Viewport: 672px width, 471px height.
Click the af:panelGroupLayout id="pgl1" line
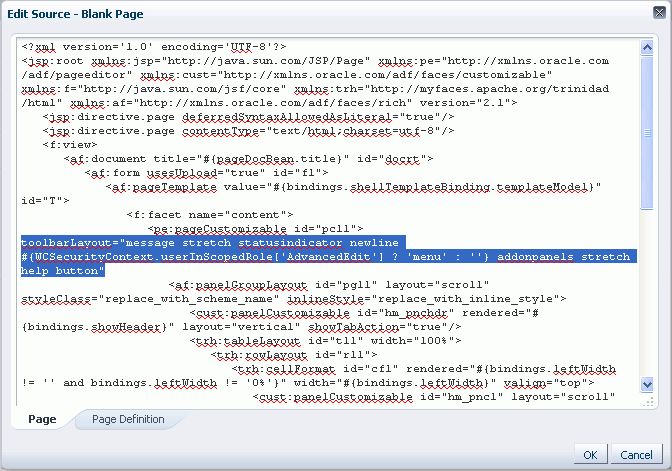pyautogui.click(x=329, y=285)
